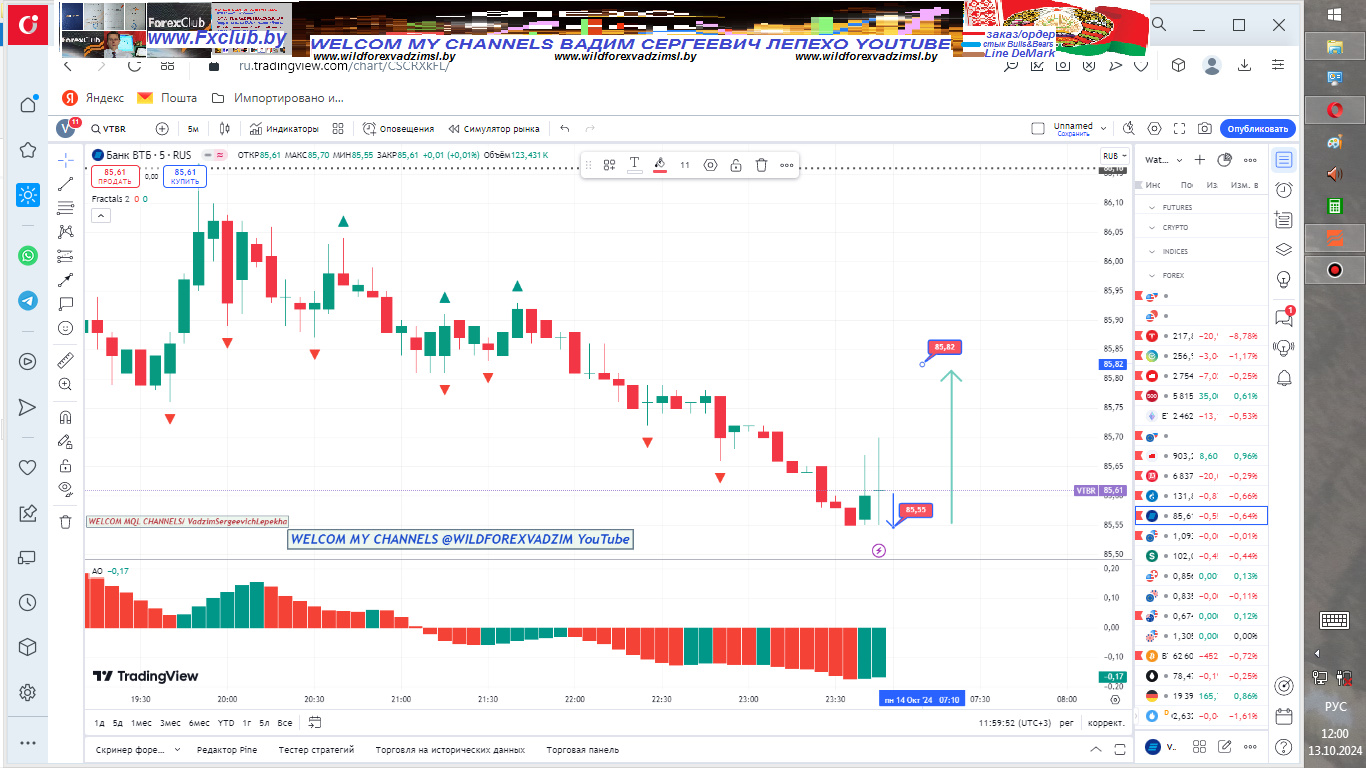Select the crosshair cursor tool

click(x=66, y=159)
